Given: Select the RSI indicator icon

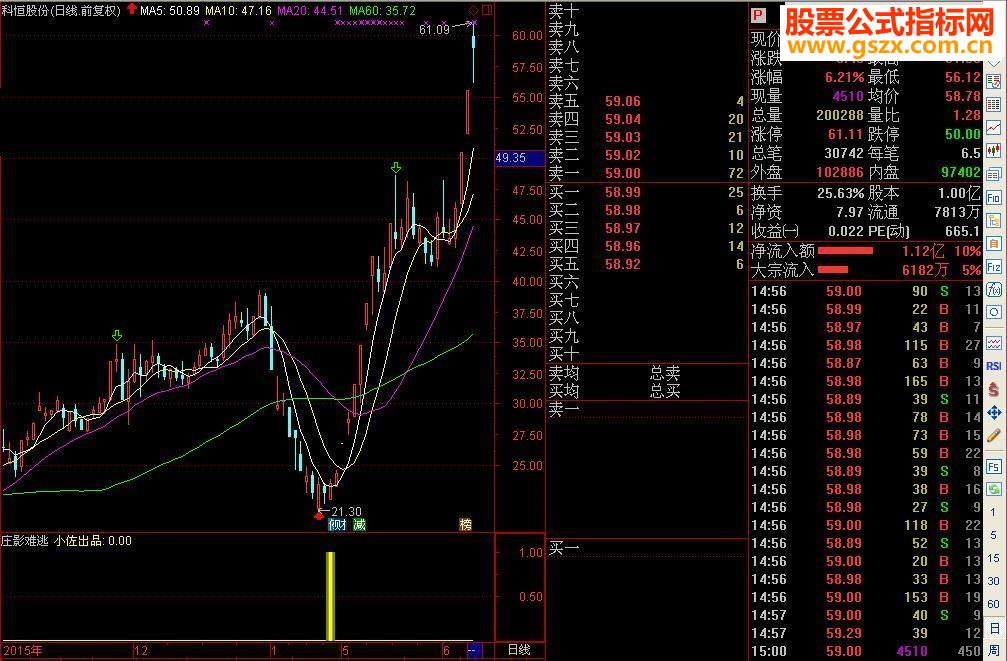Looking at the screenshot, I should pyautogui.click(x=994, y=366).
